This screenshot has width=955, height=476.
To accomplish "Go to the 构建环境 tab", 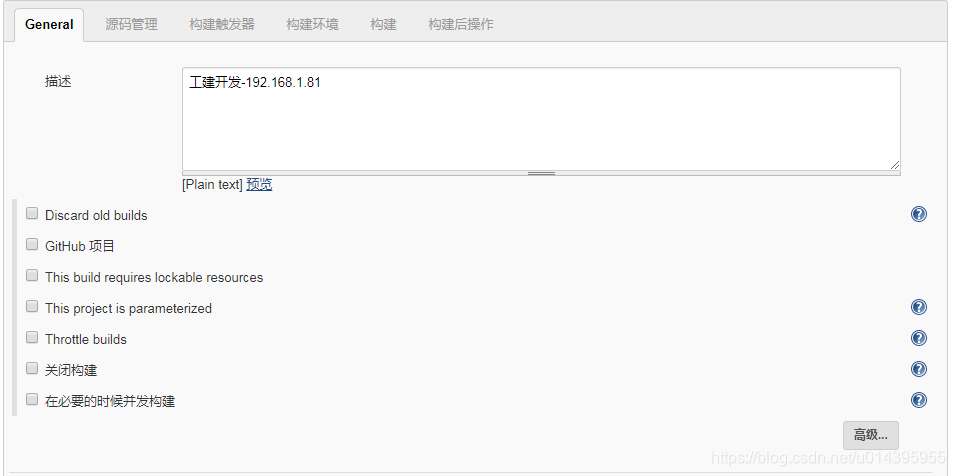I will pyautogui.click(x=312, y=24).
